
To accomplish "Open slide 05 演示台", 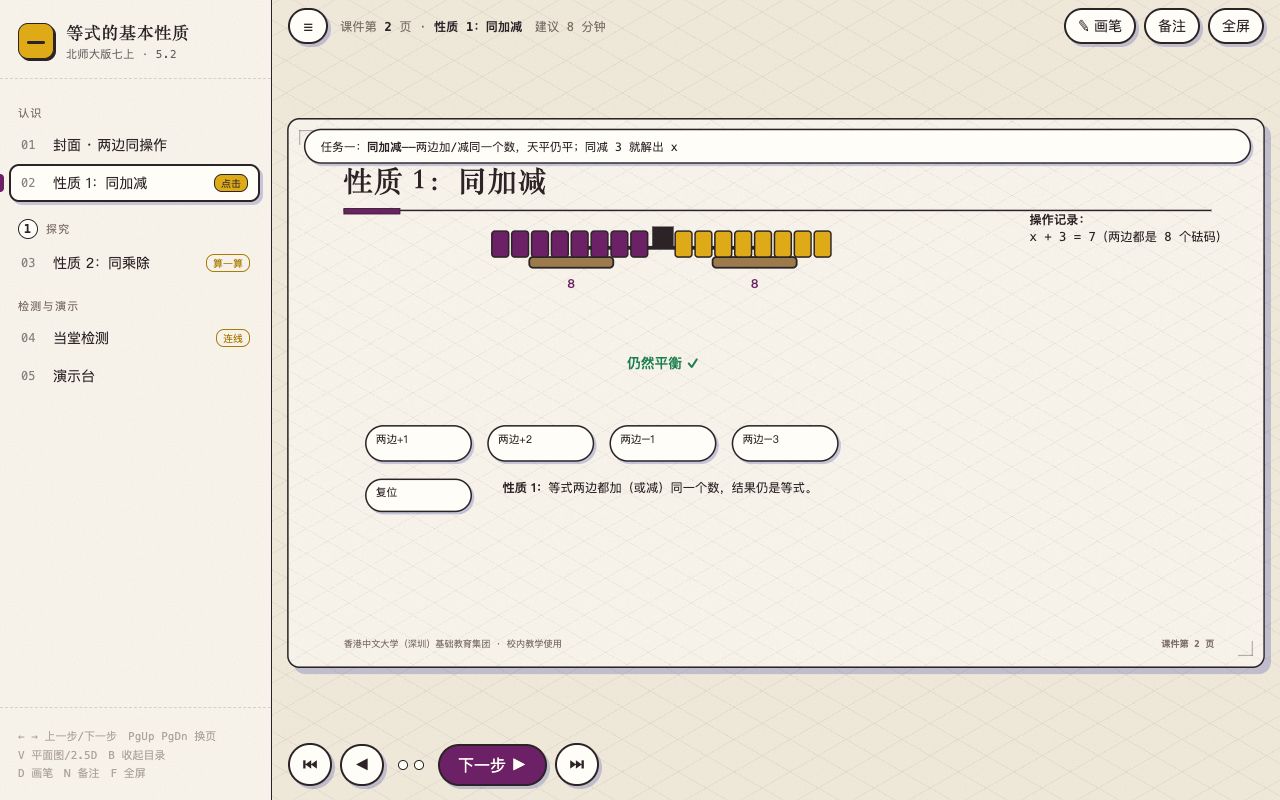I will coord(135,376).
